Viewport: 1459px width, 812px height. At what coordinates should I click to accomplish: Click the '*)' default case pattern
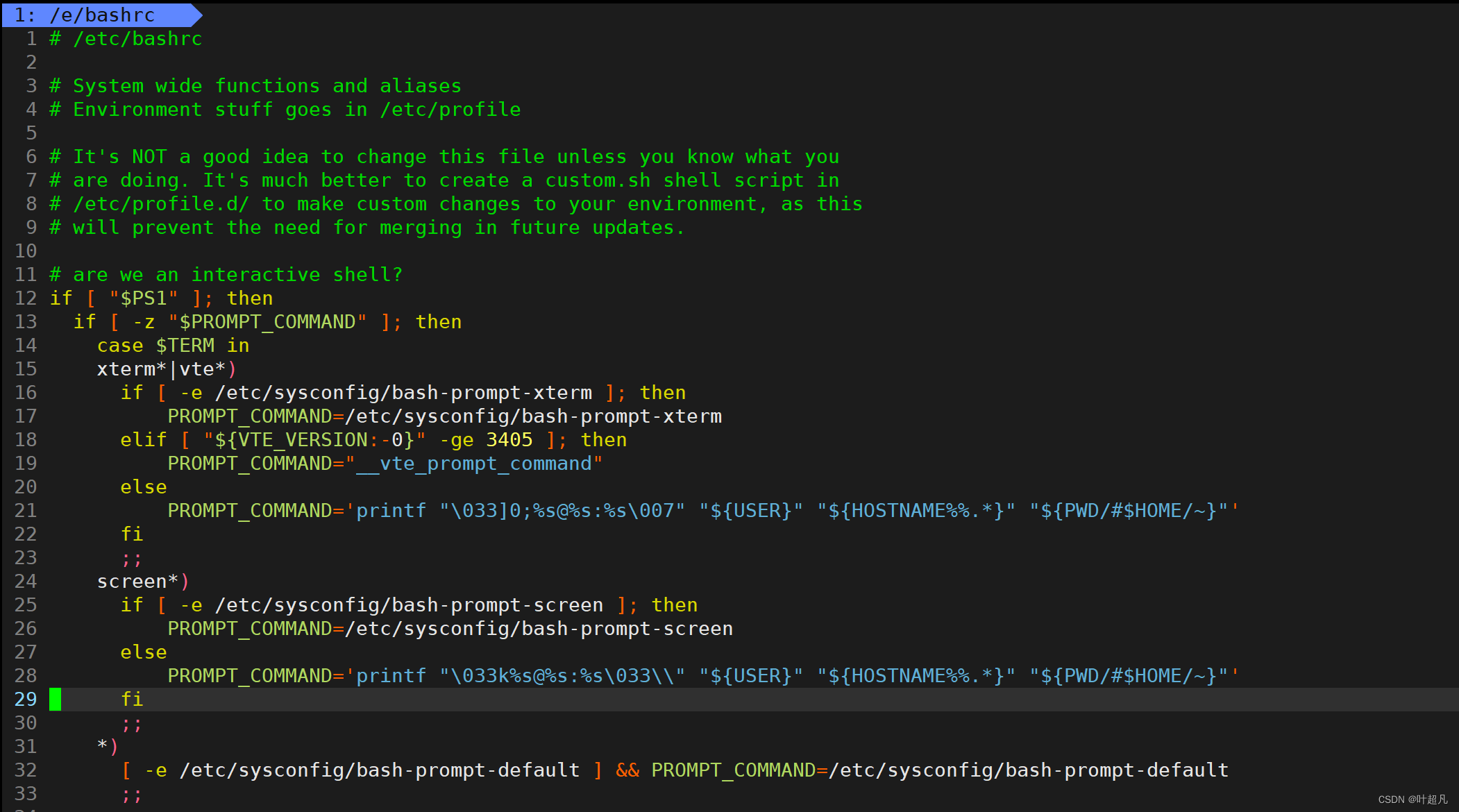[x=108, y=747]
